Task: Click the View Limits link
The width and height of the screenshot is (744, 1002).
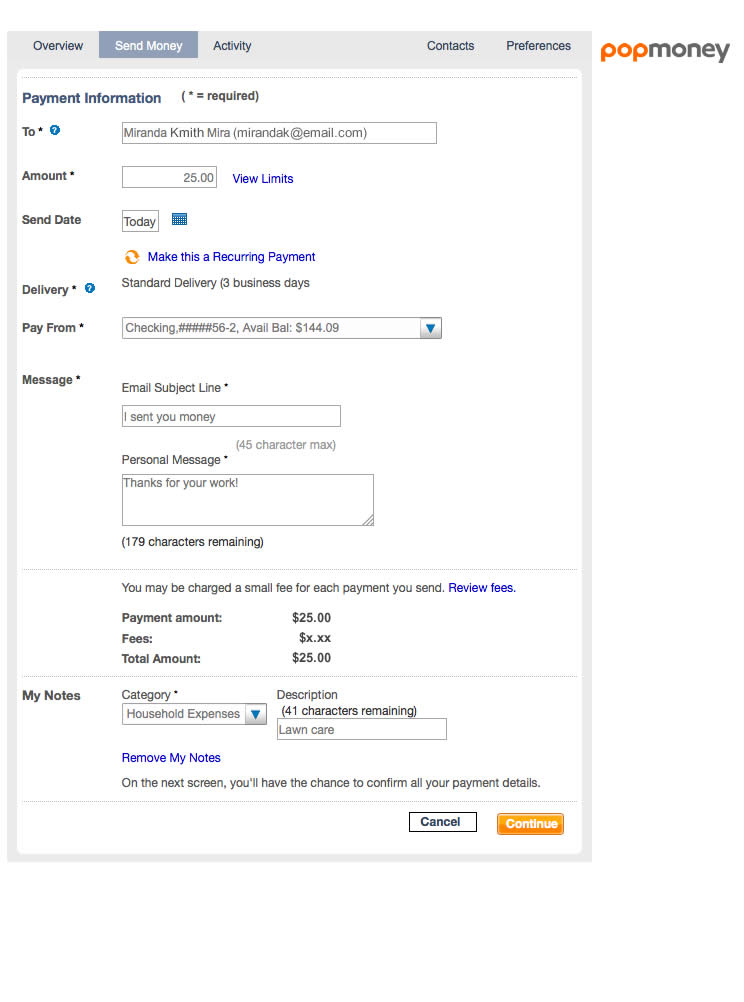Action: [262, 178]
